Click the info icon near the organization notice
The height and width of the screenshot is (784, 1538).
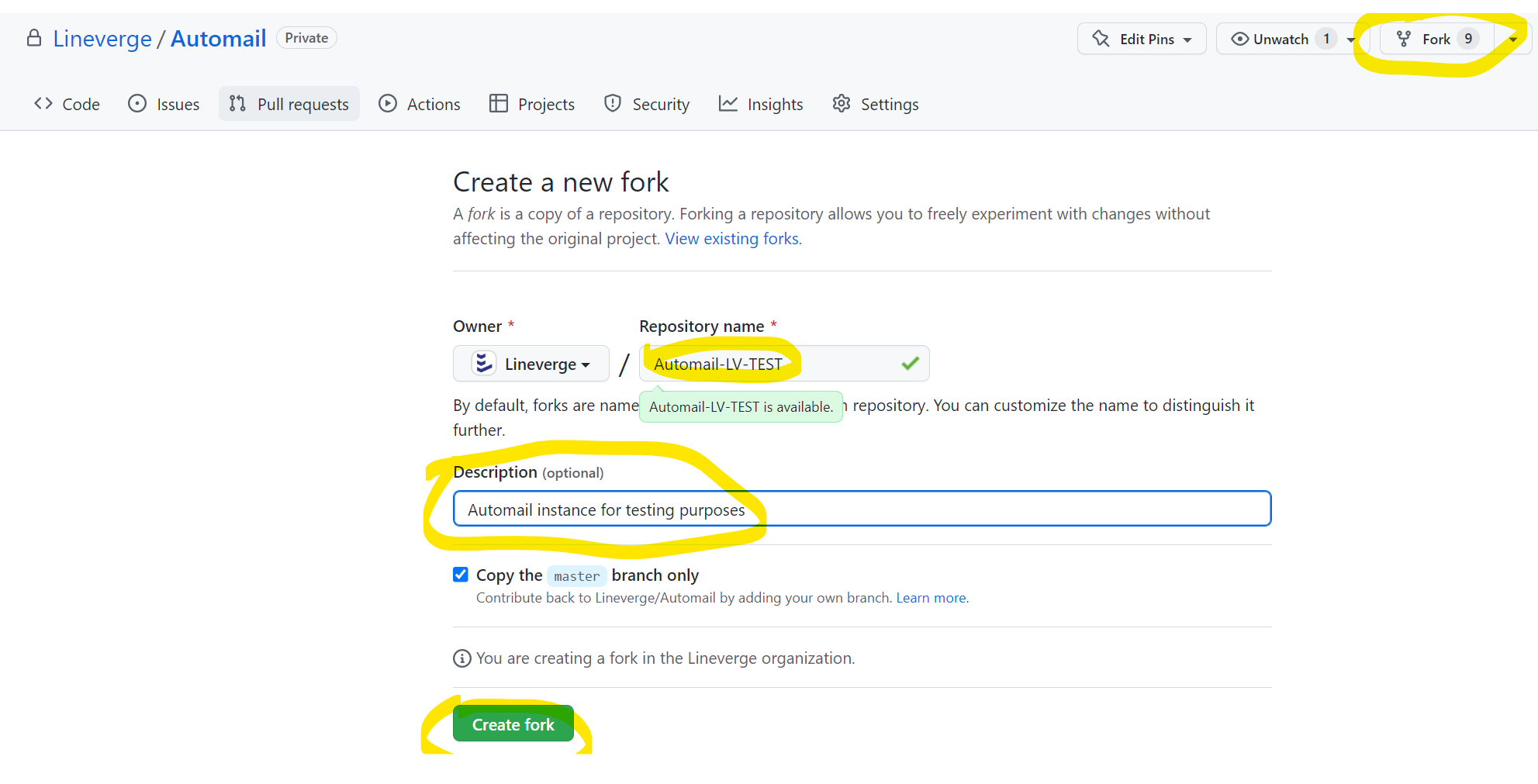461,658
